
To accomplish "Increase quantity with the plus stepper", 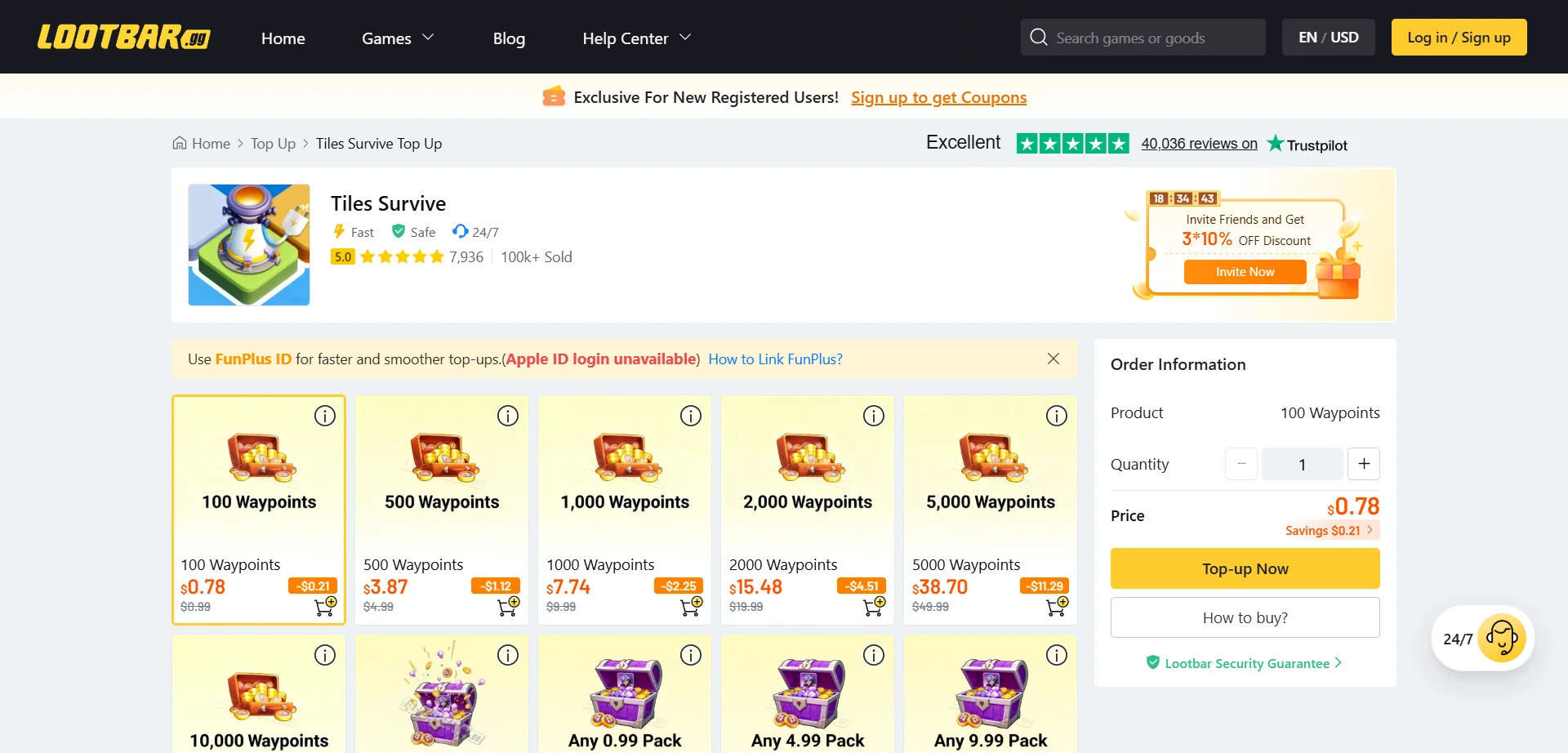I will click(x=1363, y=464).
